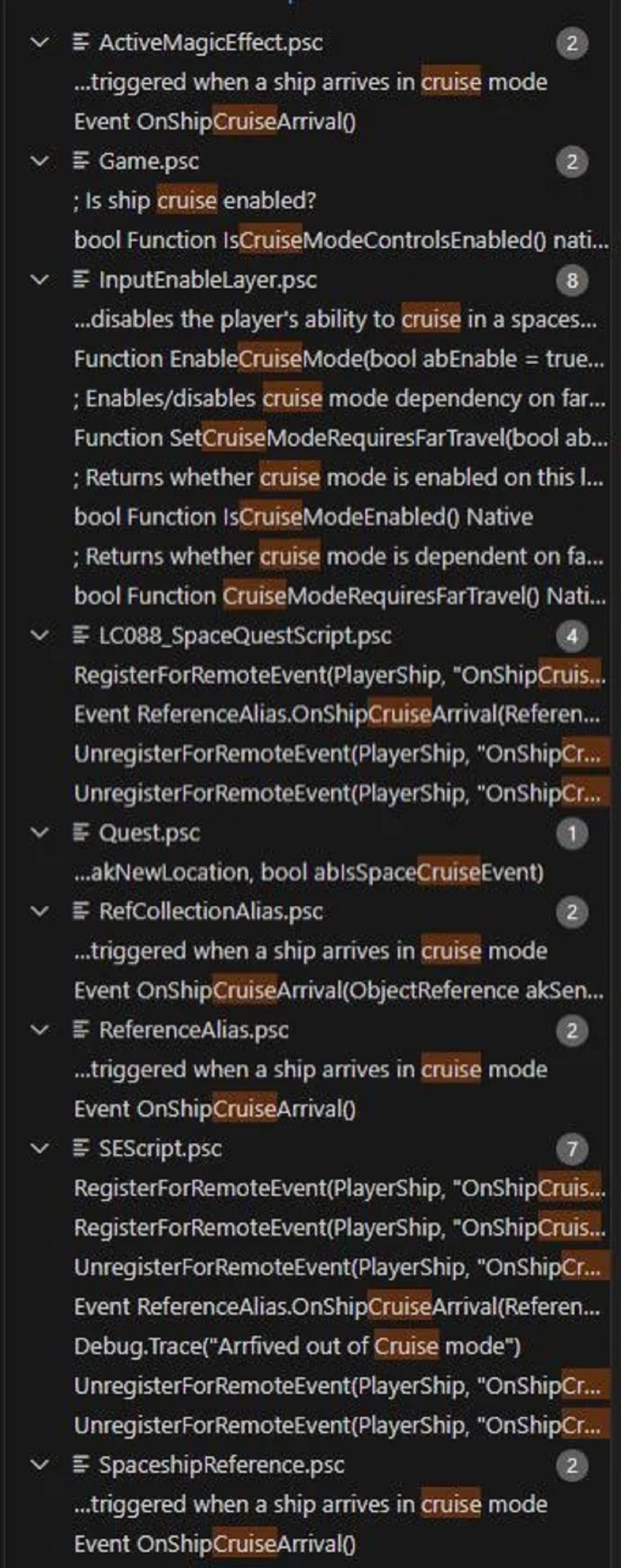This screenshot has width=621, height=1568.
Task: Collapse the SEScript.psc search results
Action: (40, 1149)
